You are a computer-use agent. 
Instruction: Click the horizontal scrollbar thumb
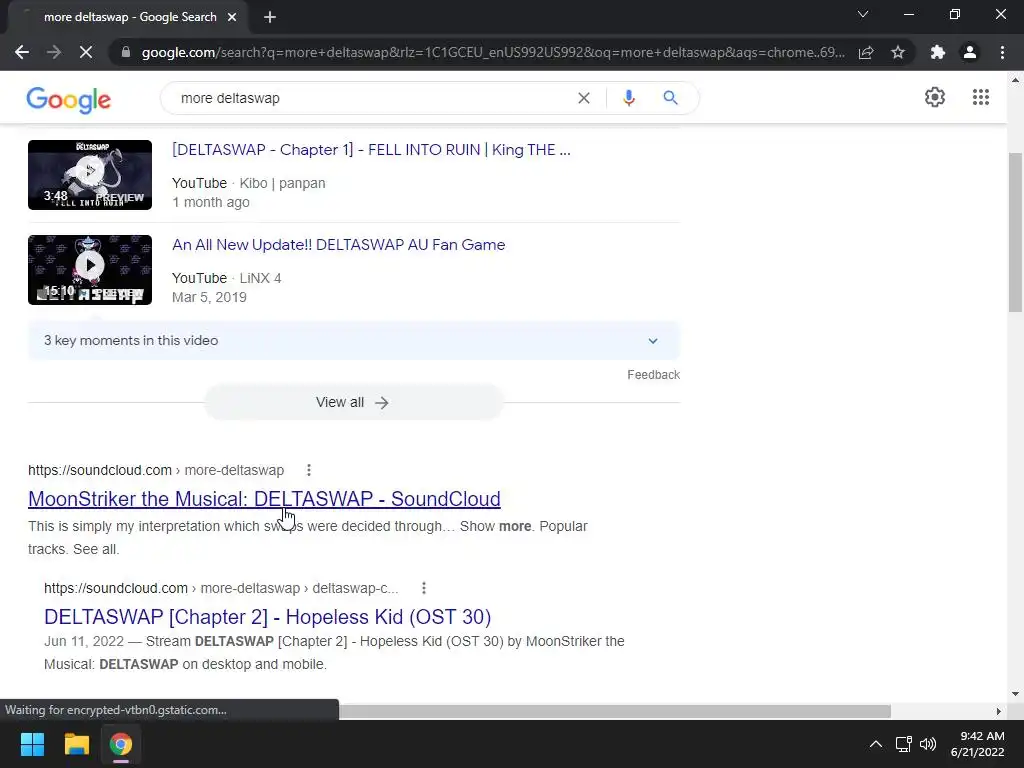(615, 711)
